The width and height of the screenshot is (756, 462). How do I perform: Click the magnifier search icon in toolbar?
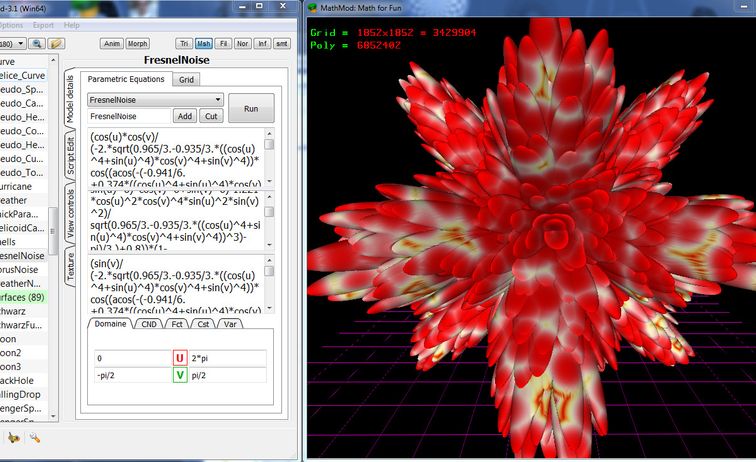[x=36, y=44]
